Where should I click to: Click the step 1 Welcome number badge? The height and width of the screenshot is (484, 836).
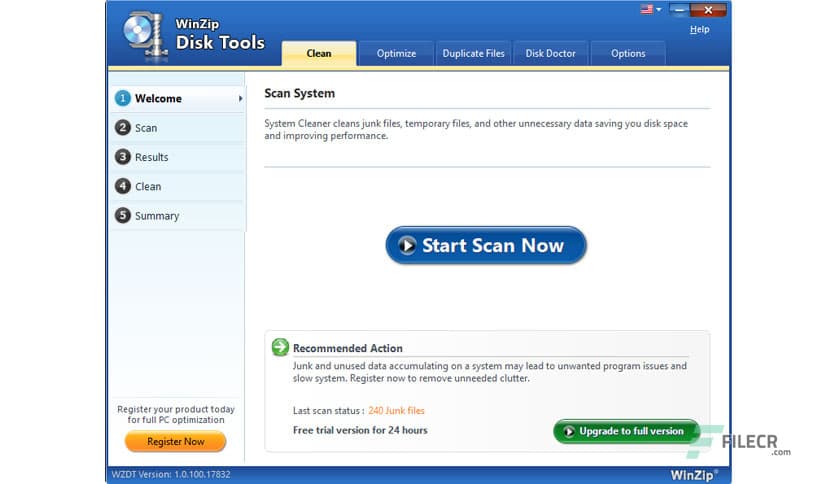tap(123, 98)
